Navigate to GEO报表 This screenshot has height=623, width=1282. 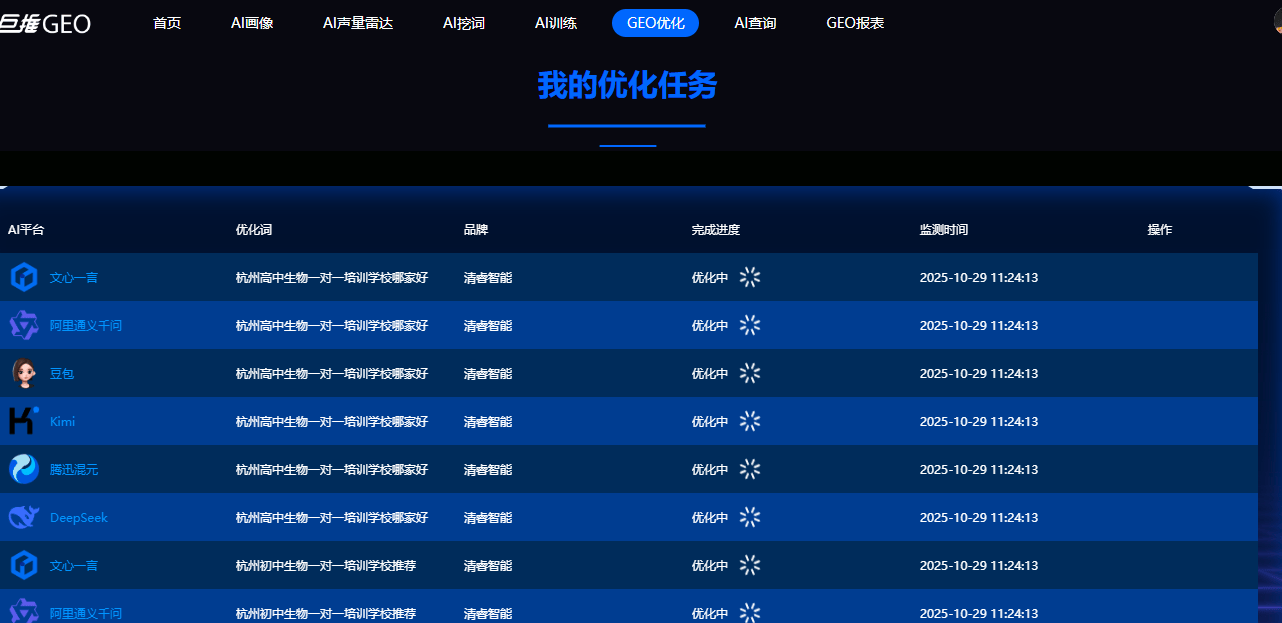(x=855, y=23)
